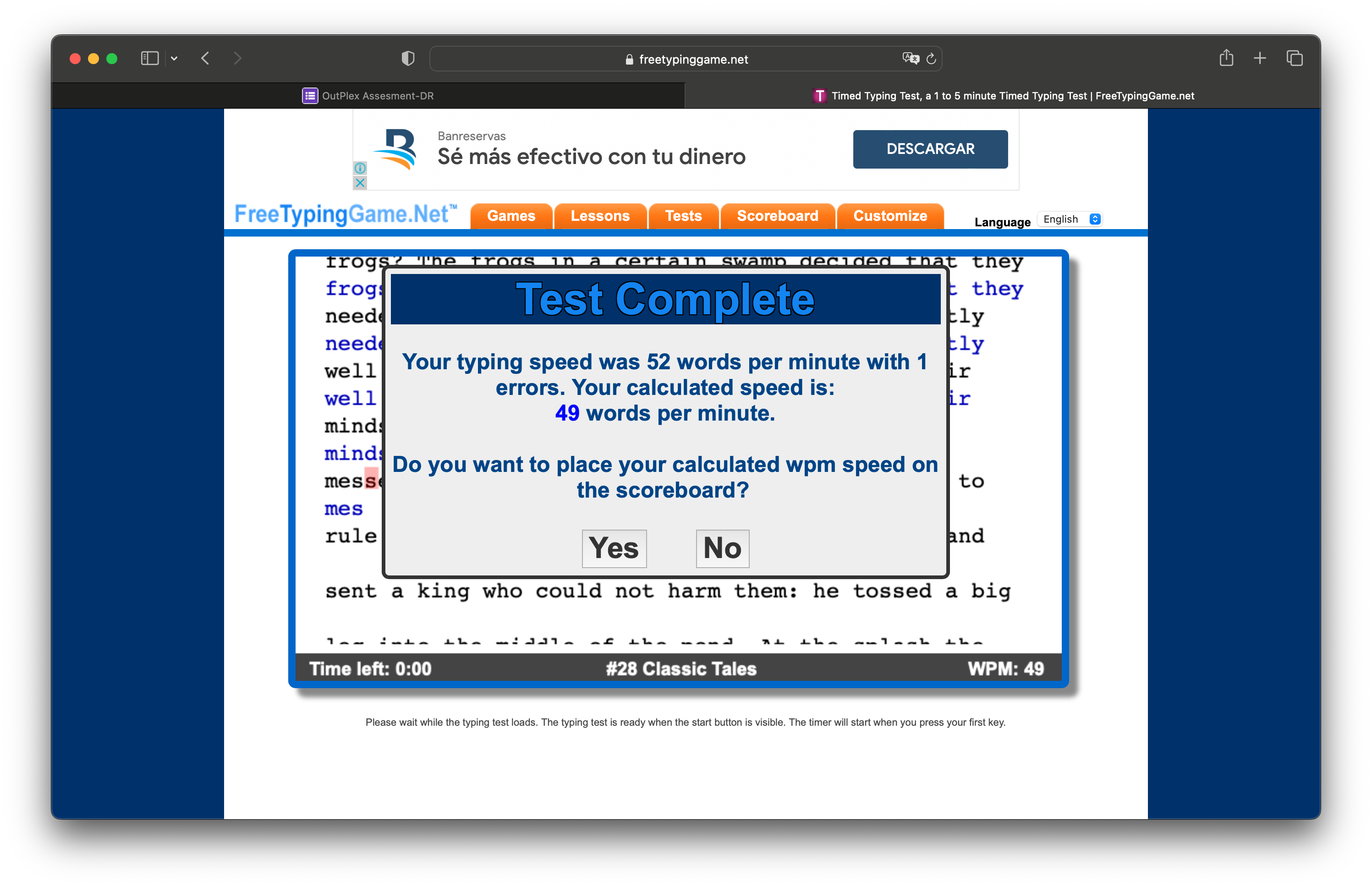Focus the freetypinggame.net address field
The width and height of the screenshot is (1372, 887).
[686, 59]
